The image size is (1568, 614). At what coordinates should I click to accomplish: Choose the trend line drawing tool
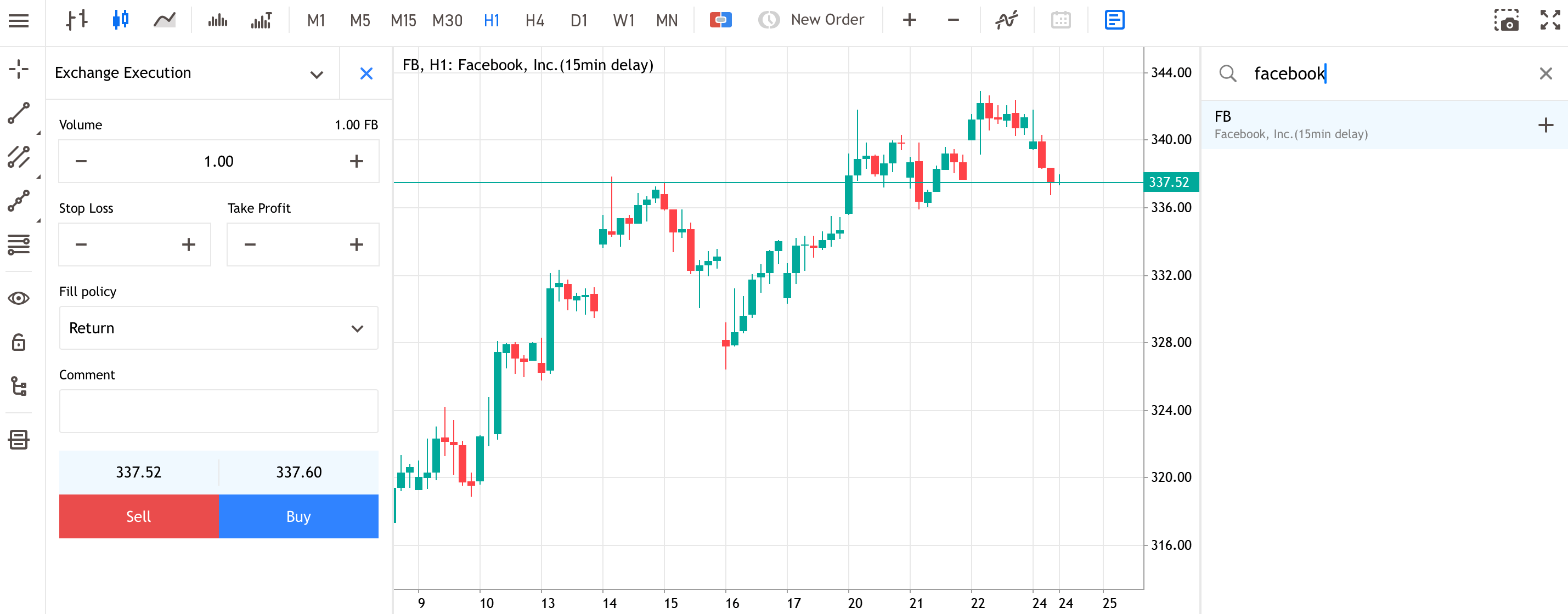click(x=19, y=113)
